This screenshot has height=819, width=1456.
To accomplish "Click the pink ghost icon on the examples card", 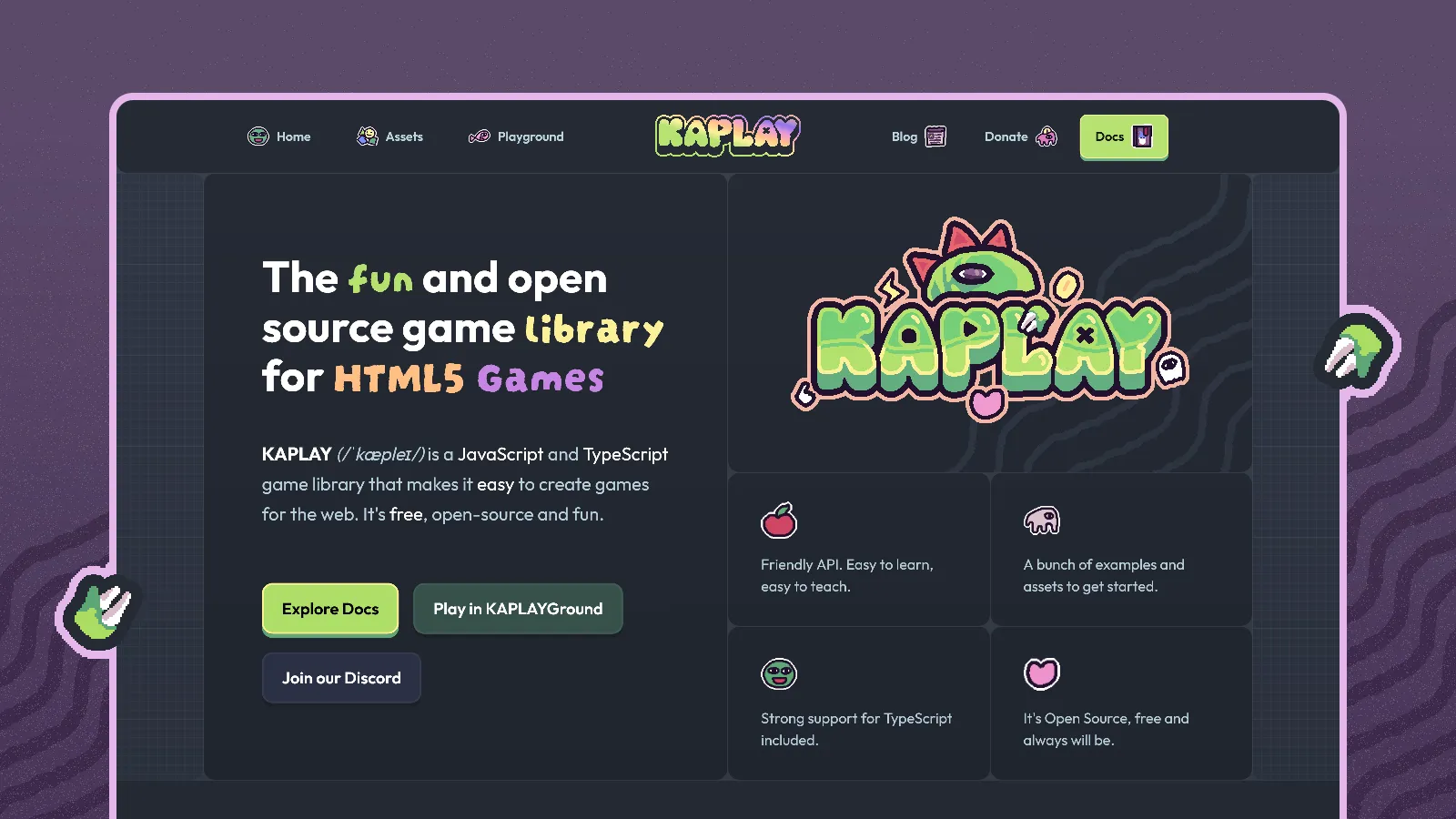I will (1043, 521).
